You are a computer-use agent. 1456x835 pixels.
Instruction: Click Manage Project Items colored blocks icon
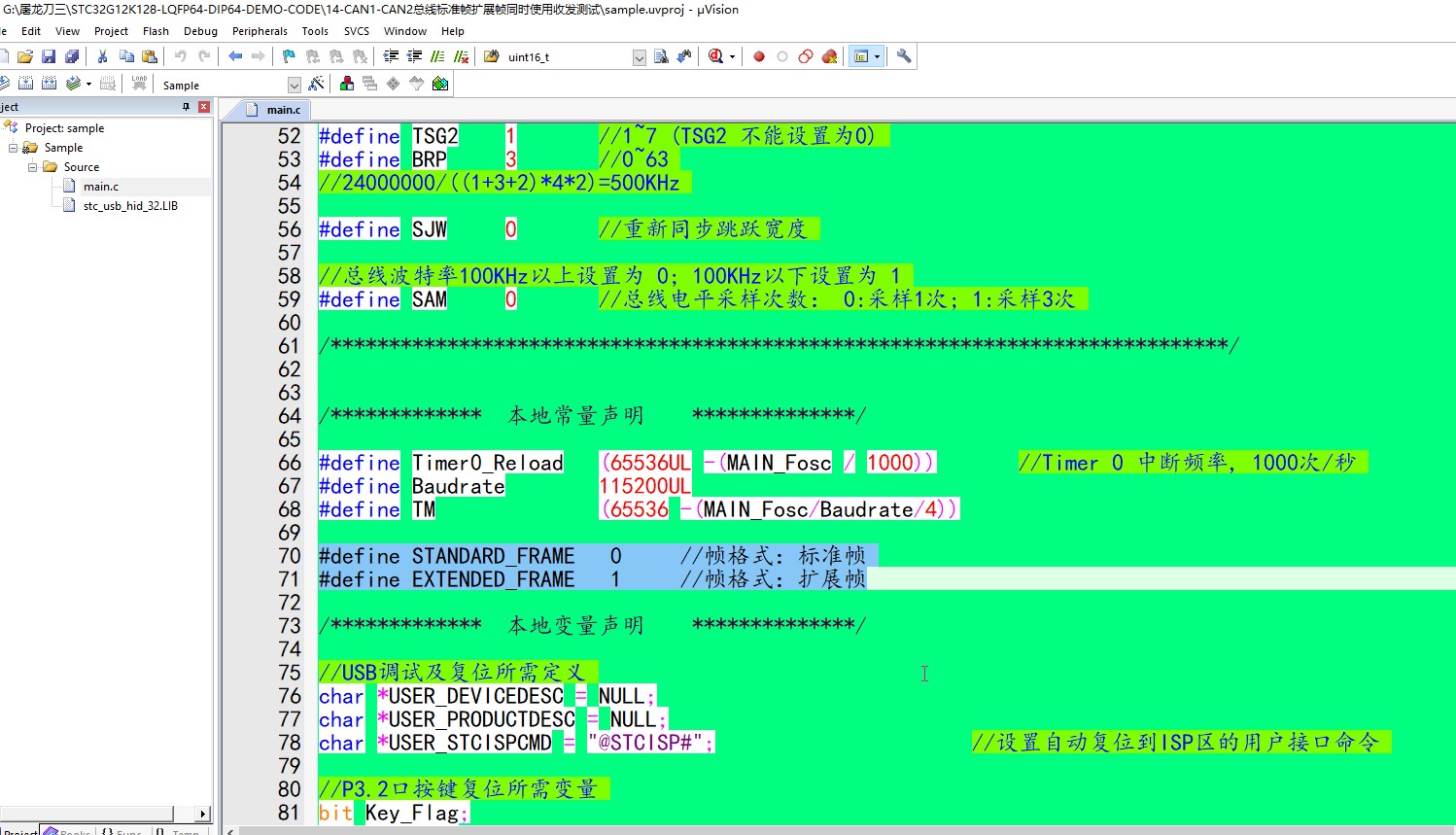(347, 85)
